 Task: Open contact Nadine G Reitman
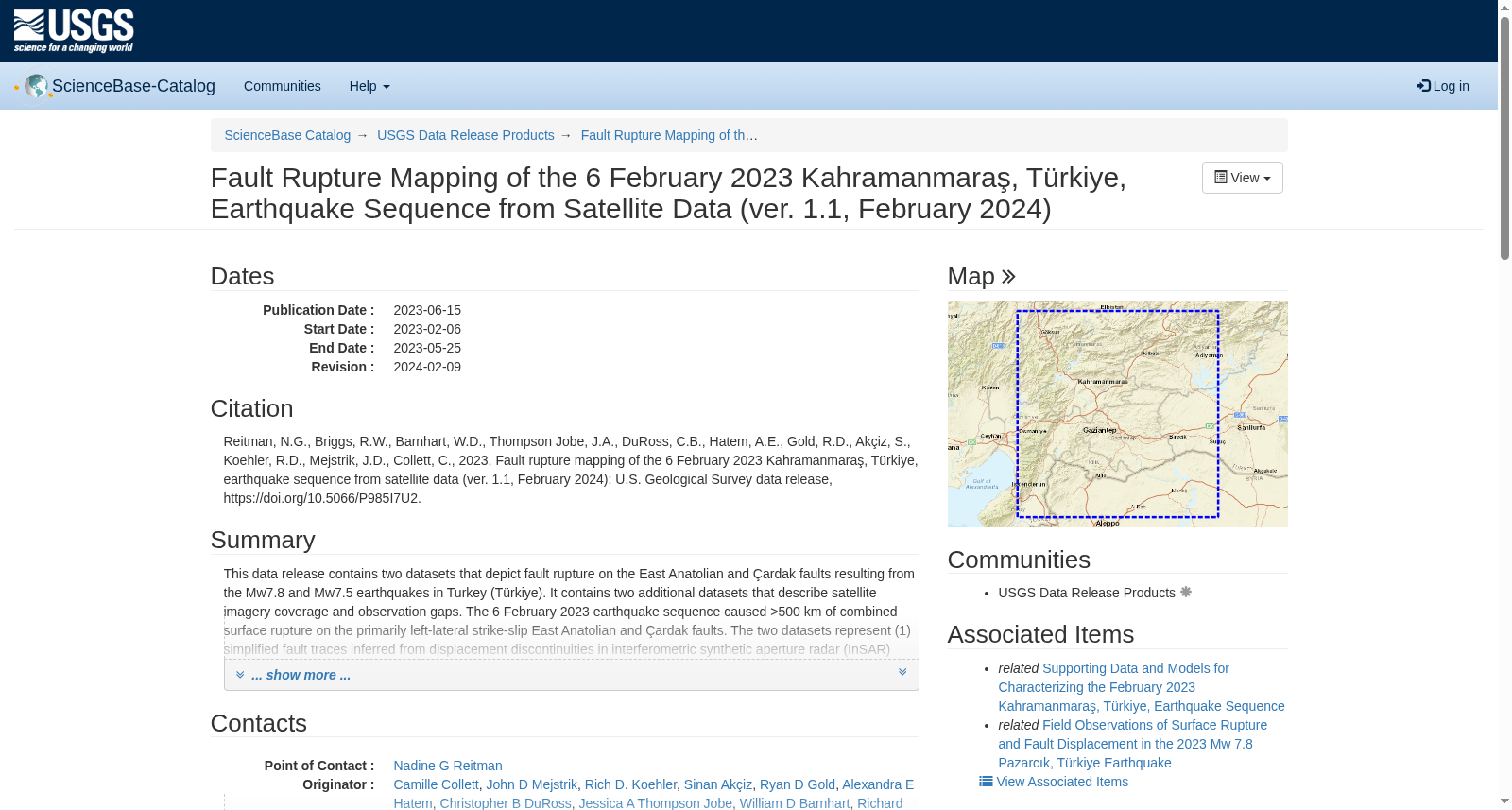pos(448,766)
